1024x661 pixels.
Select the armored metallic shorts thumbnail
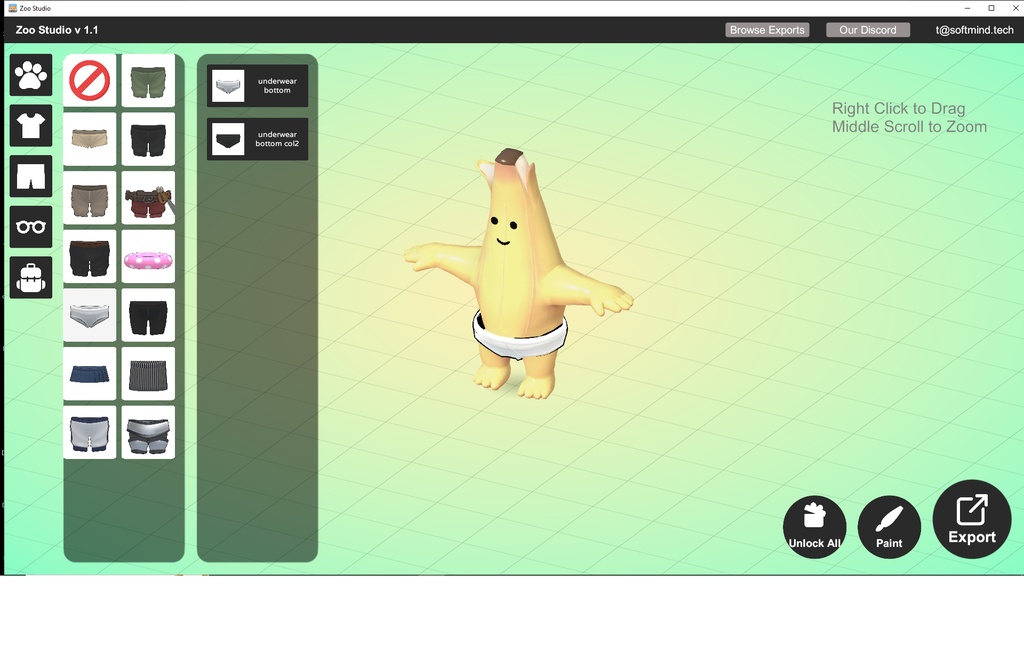[147, 432]
